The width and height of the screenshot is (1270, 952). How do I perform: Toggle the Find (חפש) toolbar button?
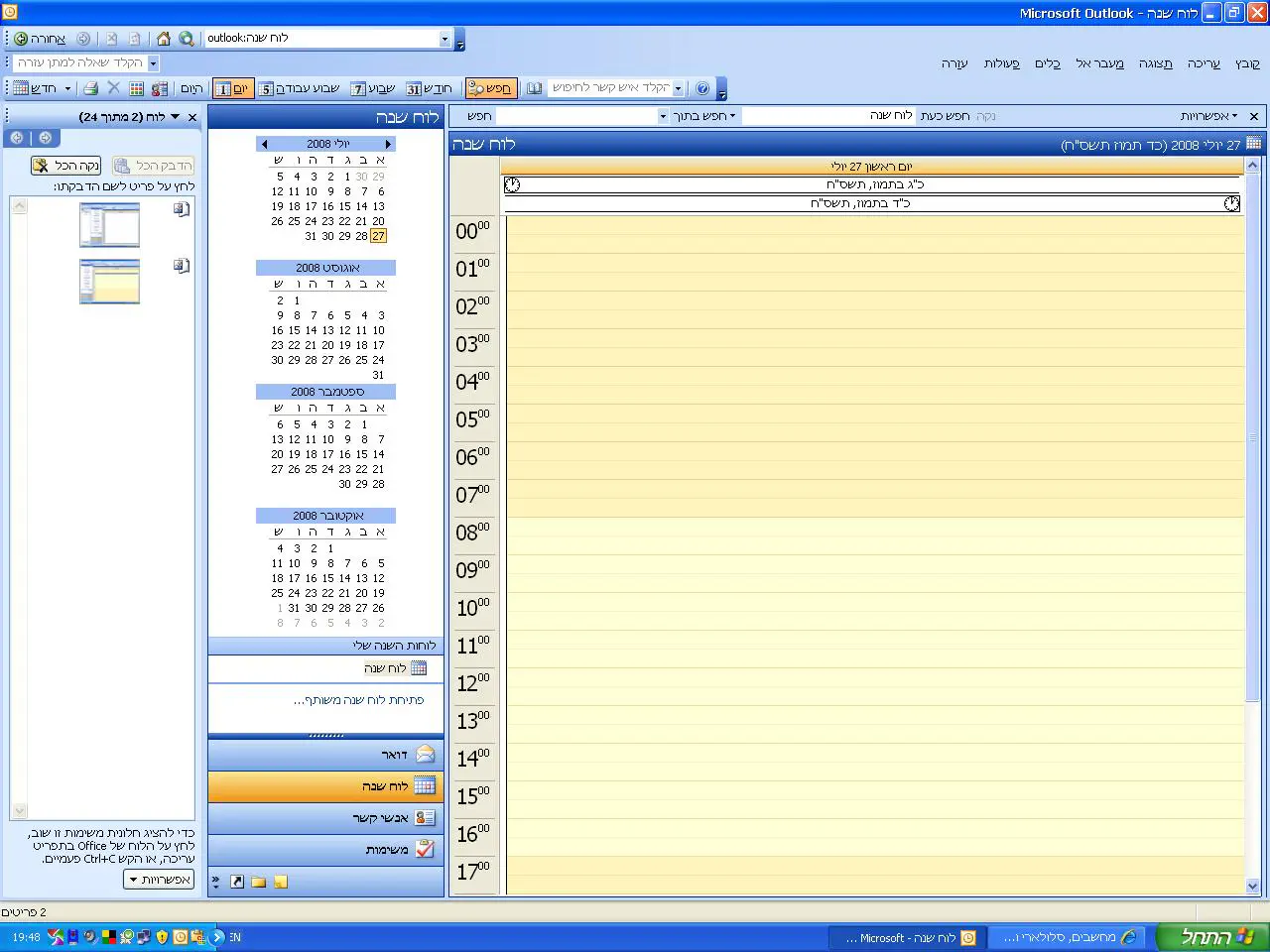tap(490, 88)
